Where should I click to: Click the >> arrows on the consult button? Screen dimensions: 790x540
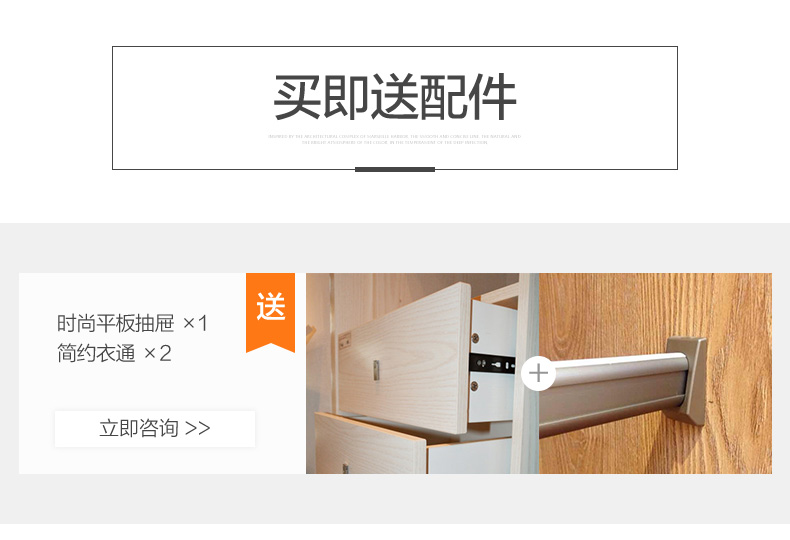198,429
